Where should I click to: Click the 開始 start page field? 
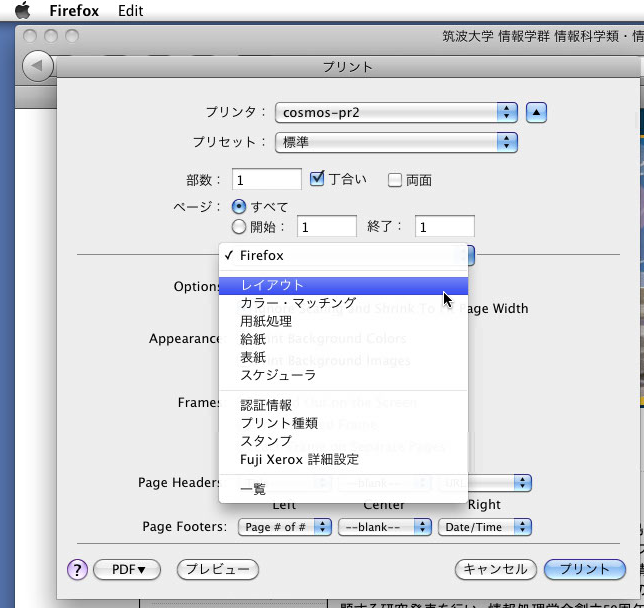(327, 226)
